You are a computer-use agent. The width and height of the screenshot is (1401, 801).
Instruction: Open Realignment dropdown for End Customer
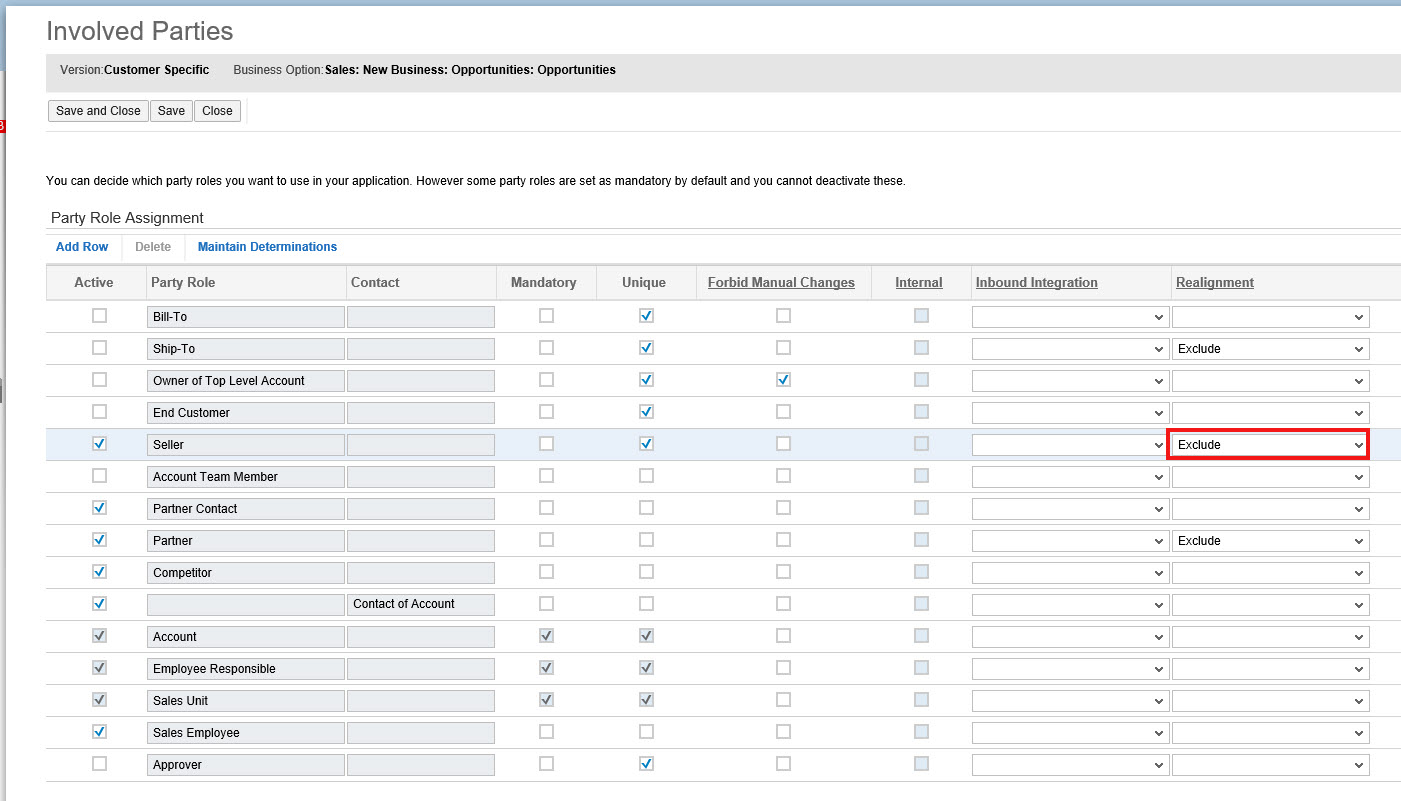(x=1270, y=413)
